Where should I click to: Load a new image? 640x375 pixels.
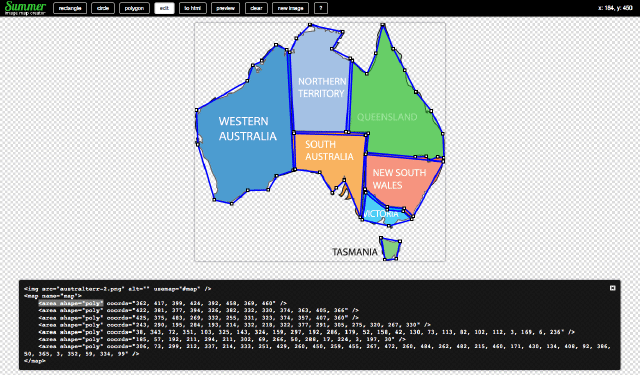point(290,8)
